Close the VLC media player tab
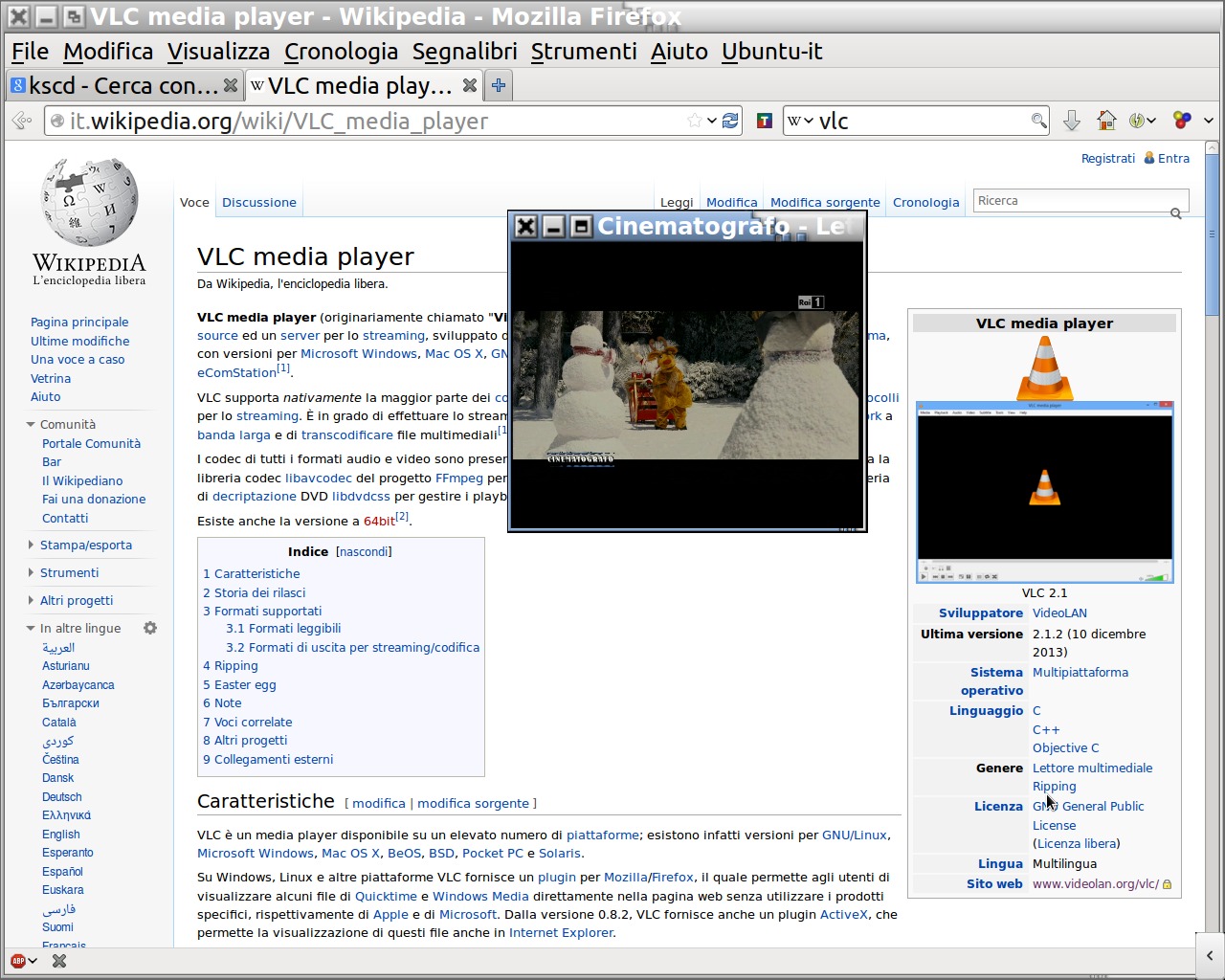The width and height of the screenshot is (1225, 980). [469, 85]
